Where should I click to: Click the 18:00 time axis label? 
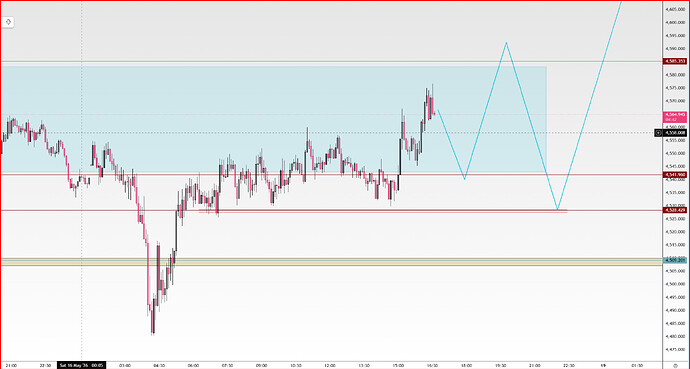466,365
